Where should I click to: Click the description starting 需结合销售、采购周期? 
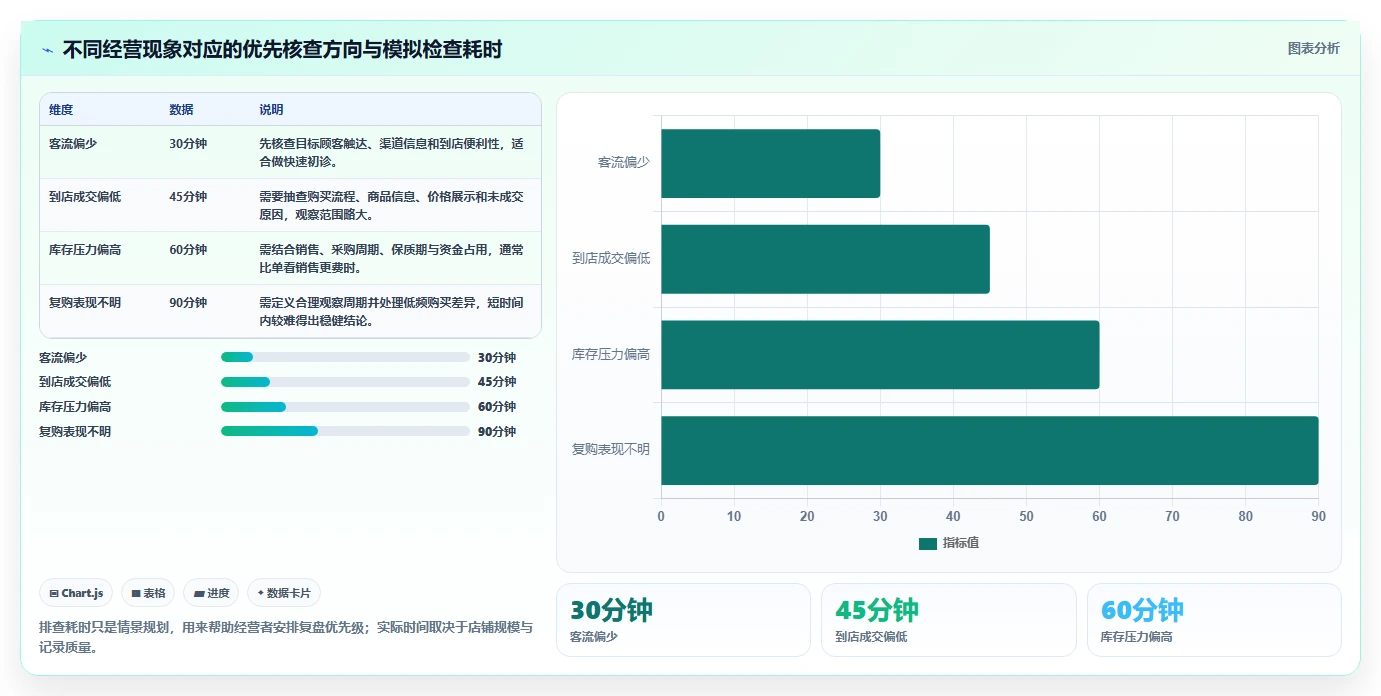point(391,258)
